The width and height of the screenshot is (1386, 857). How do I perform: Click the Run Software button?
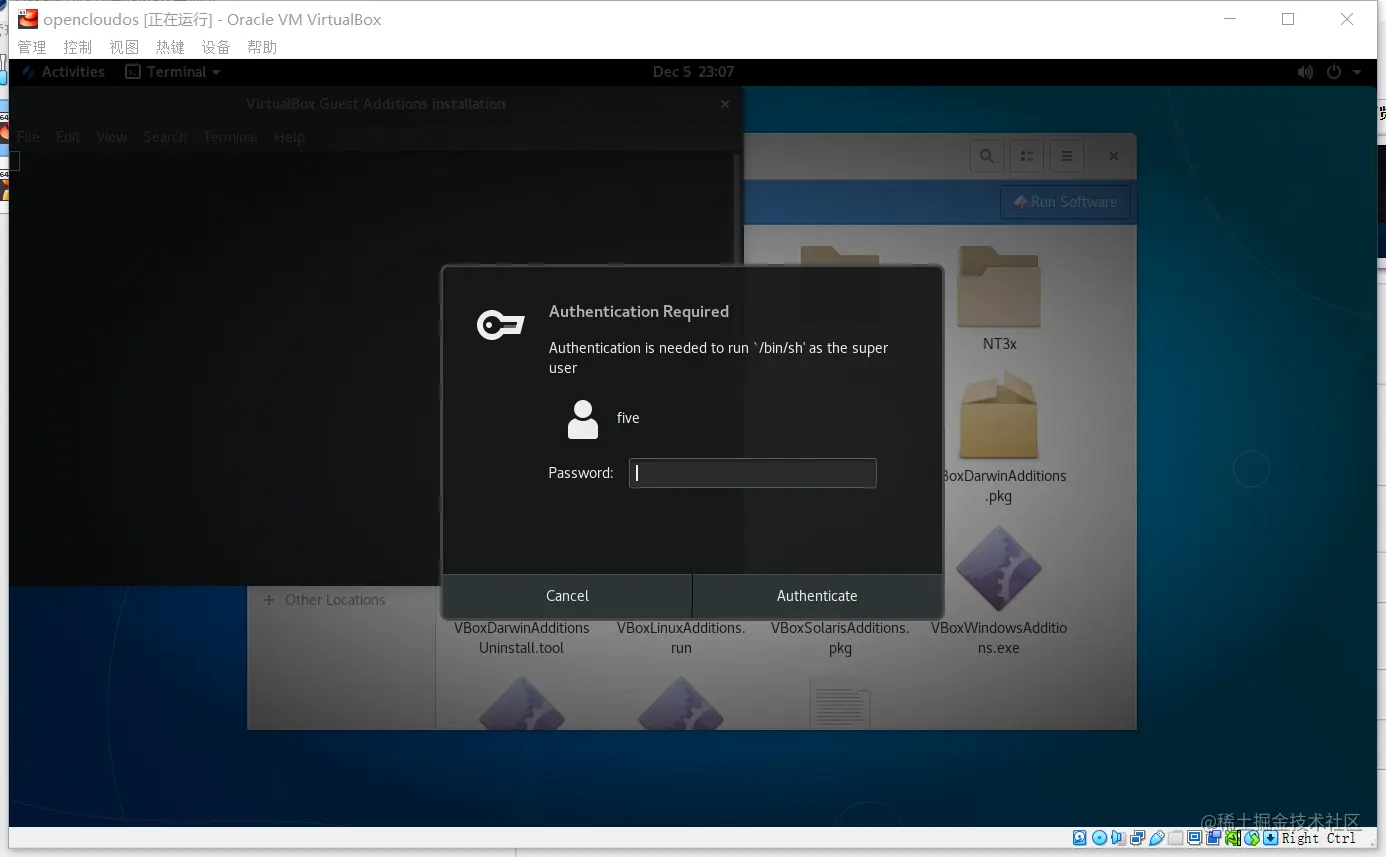(x=1065, y=202)
